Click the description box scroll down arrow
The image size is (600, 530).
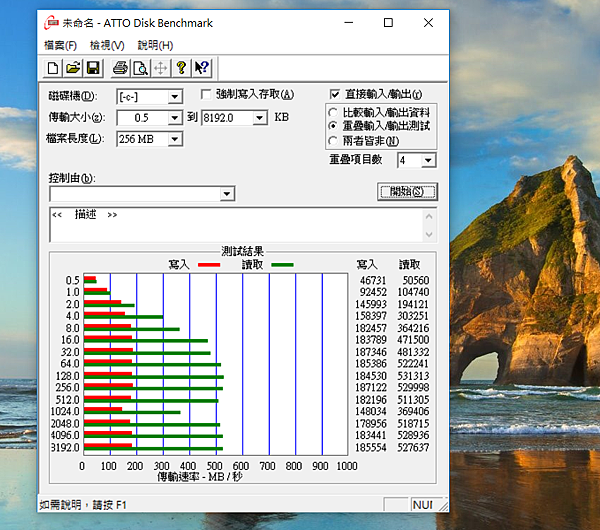point(429,234)
